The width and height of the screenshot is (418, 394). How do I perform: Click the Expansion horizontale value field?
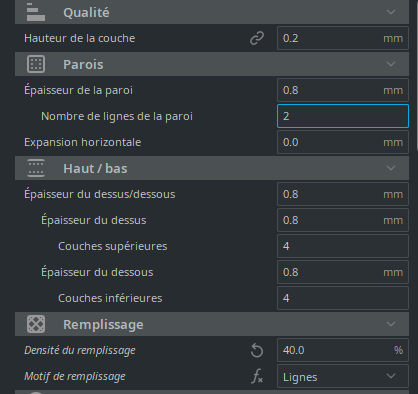tap(343, 142)
